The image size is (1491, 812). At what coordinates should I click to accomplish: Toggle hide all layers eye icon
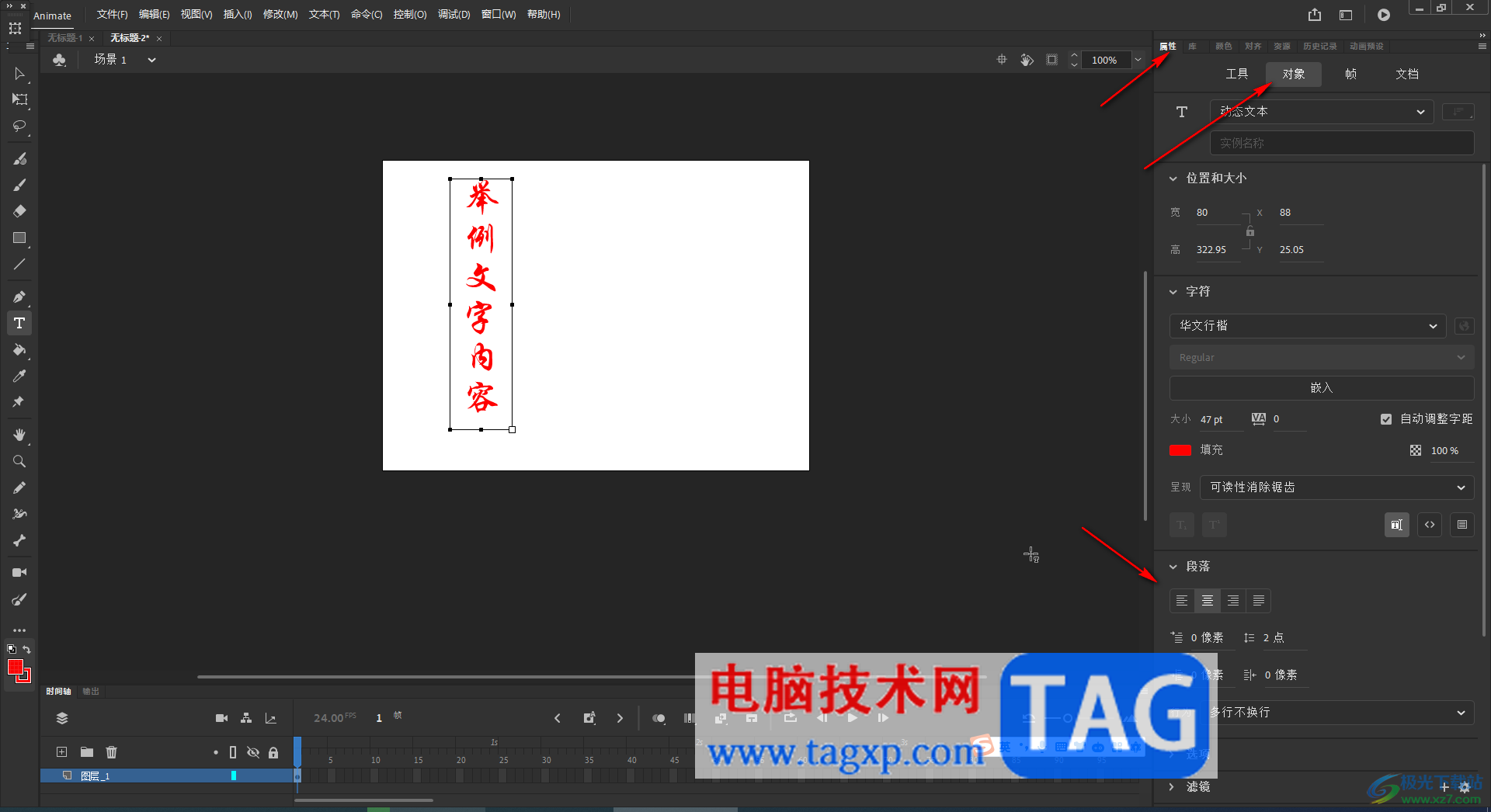(x=253, y=752)
